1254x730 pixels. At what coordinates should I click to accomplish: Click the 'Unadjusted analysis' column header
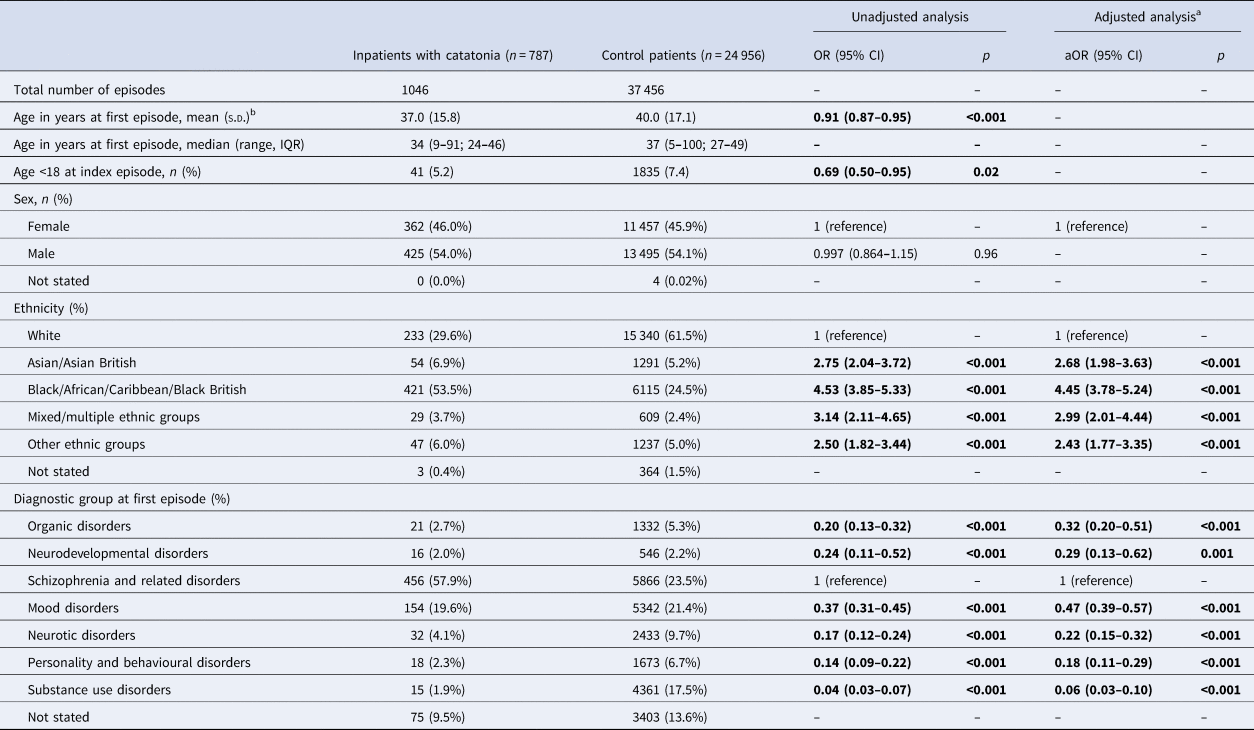pyautogui.click(x=909, y=17)
